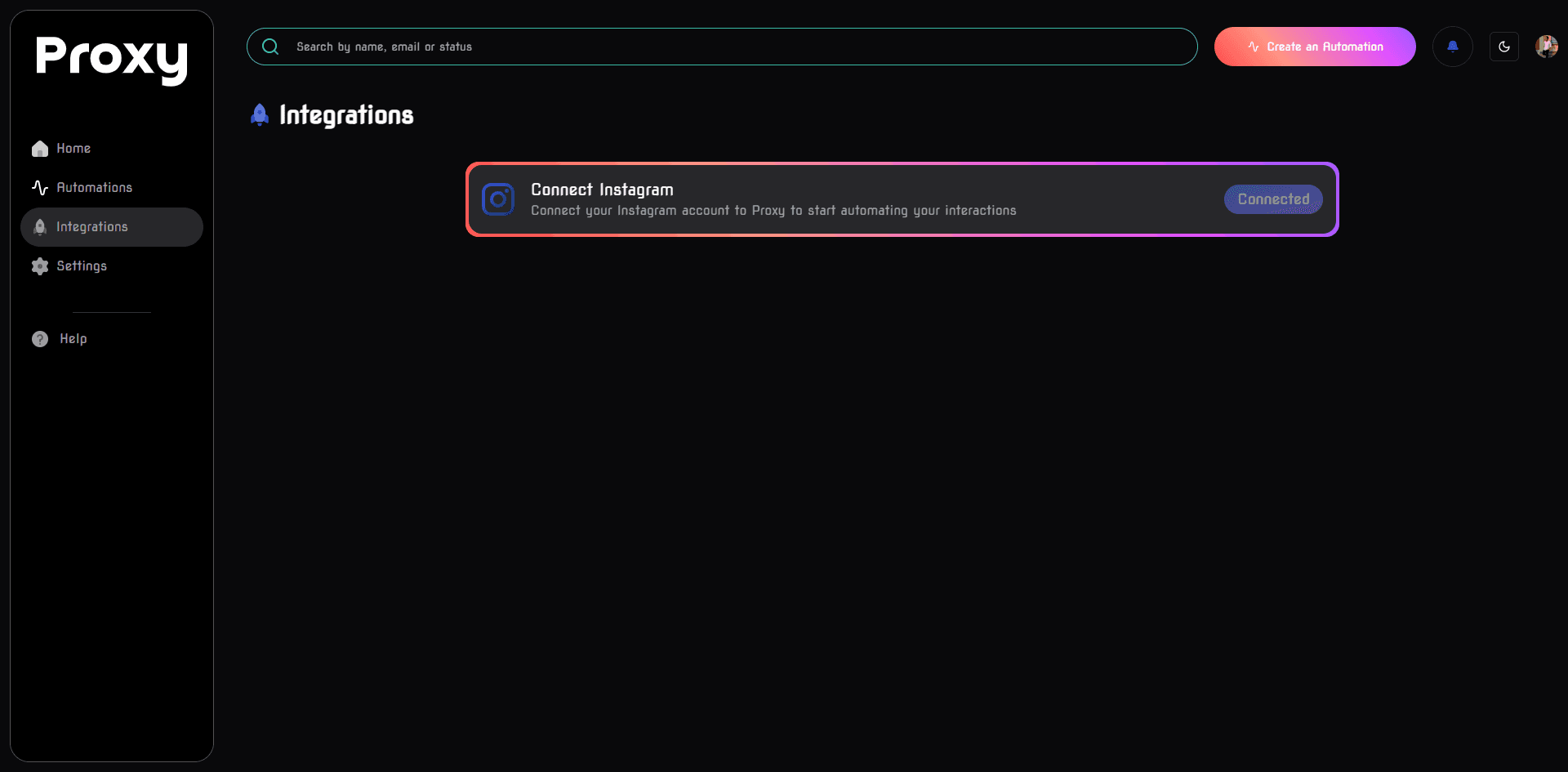The width and height of the screenshot is (1568, 772).
Task: Open the user profile avatar menu
Action: pyautogui.click(x=1546, y=47)
